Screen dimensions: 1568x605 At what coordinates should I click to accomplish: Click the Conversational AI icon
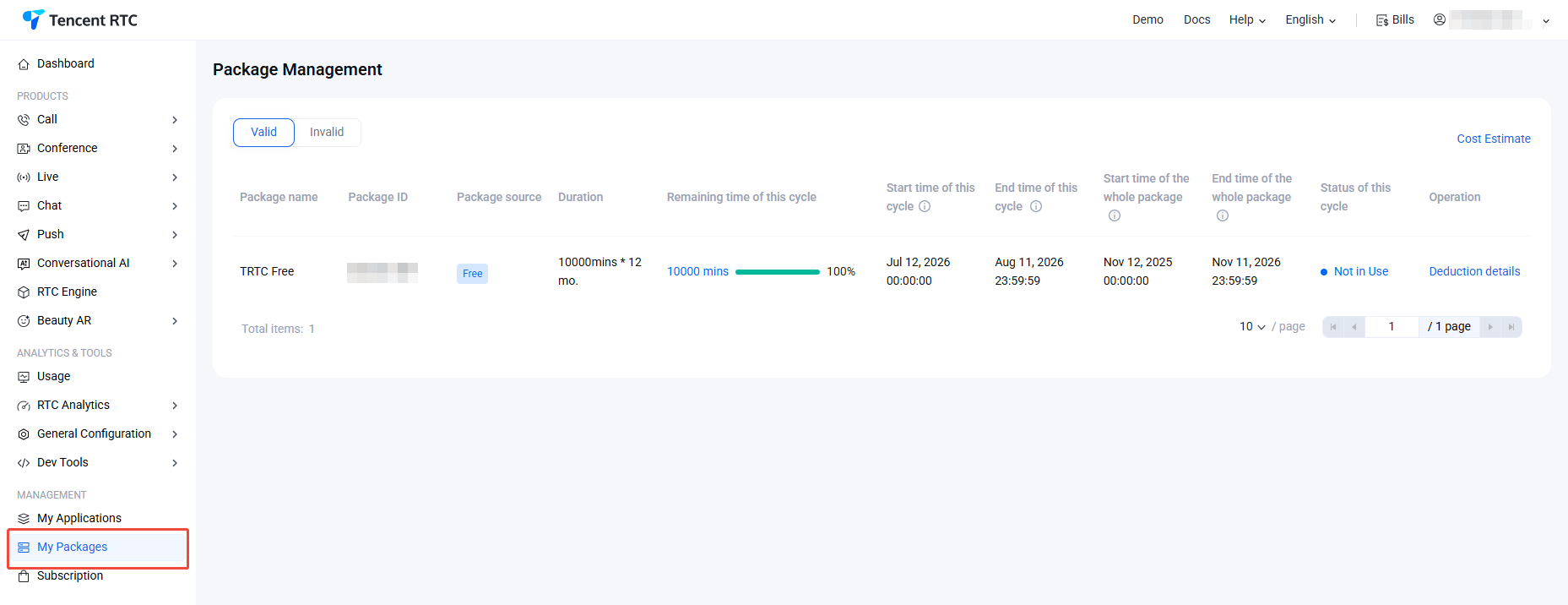pyautogui.click(x=24, y=264)
